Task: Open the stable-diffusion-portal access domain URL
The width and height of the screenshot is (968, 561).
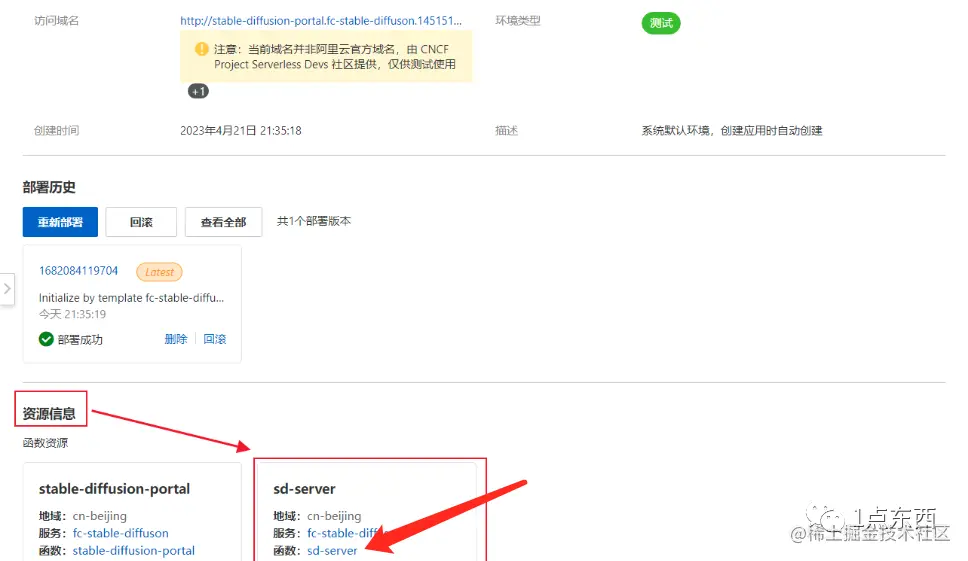Action: pos(320,20)
